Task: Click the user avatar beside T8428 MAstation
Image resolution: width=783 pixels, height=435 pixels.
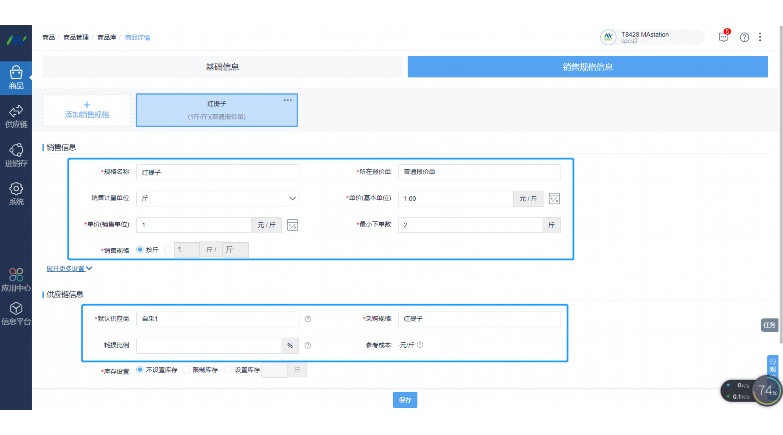Action: [x=608, y=37]
